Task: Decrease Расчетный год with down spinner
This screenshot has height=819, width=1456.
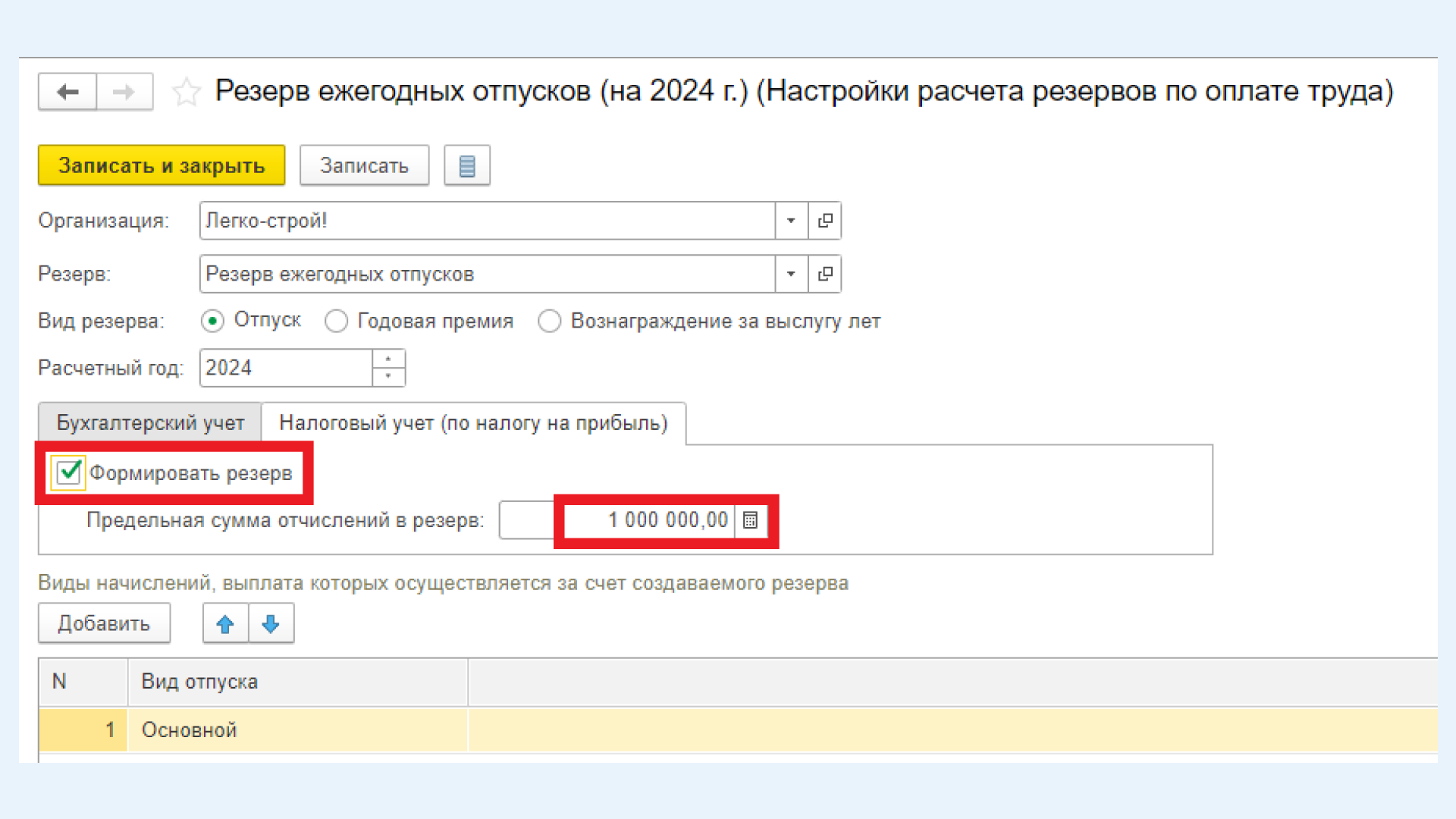Action: [388, 377]
